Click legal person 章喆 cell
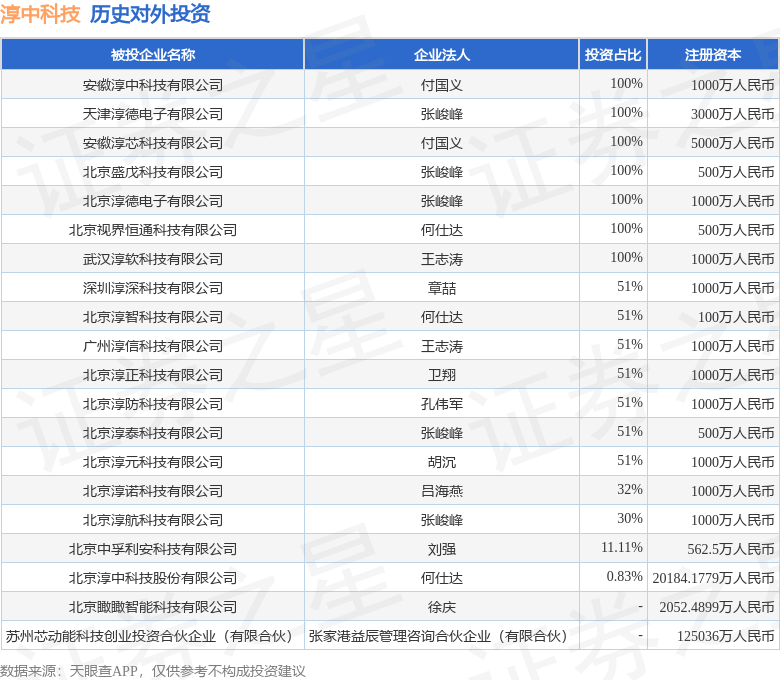The width and height of the screenshot is (780, 680). point(442,288)
